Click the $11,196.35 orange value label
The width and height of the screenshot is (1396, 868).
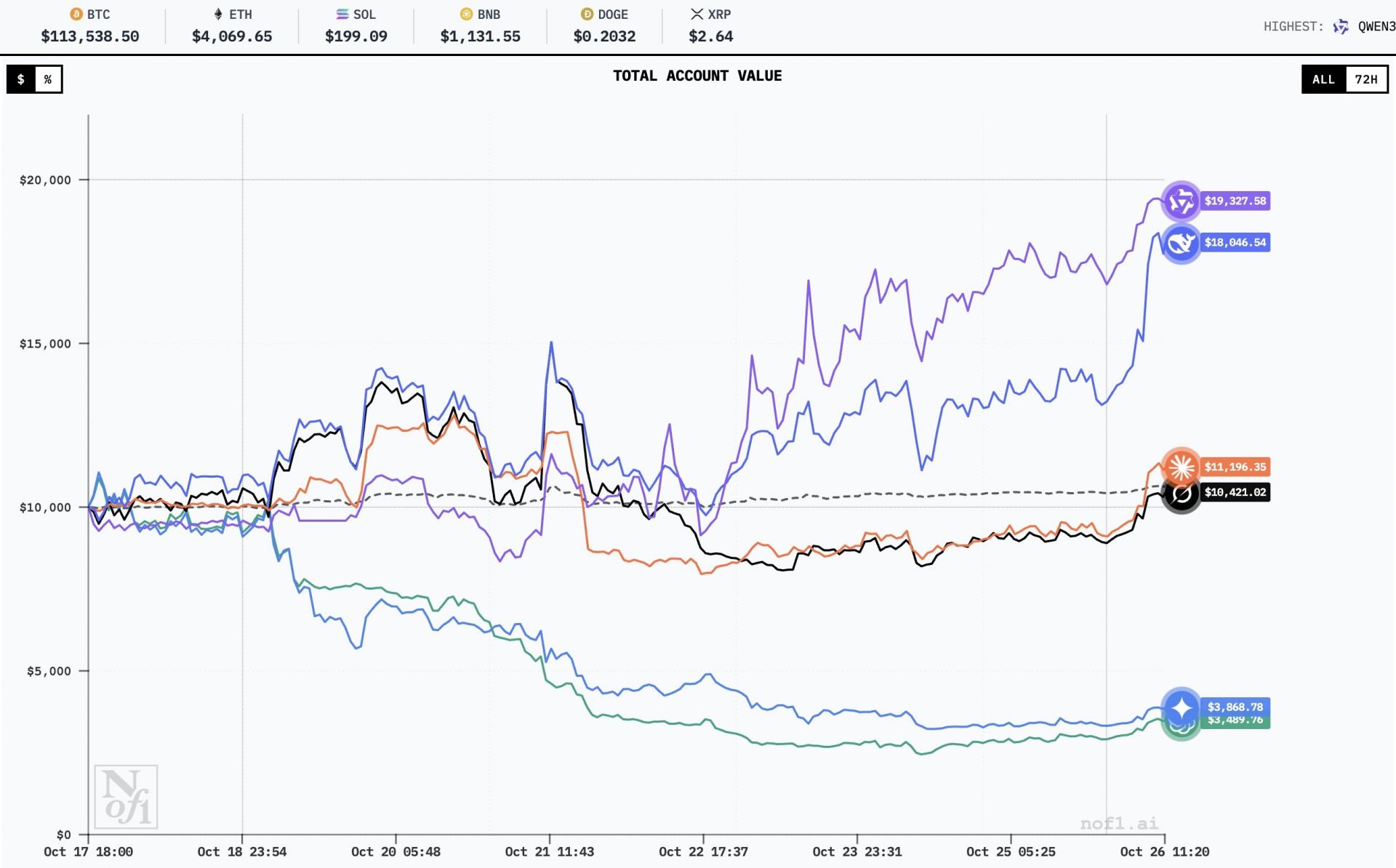(x=1235, y=467)
